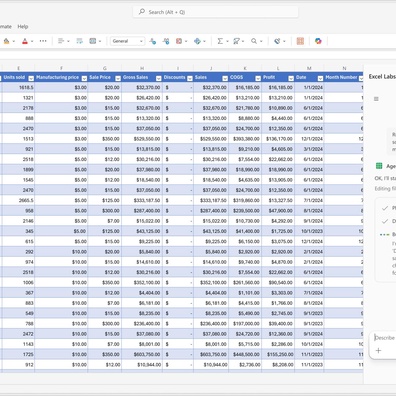
Task: Click the sensitivity label icon
Action: coord(277,41)
